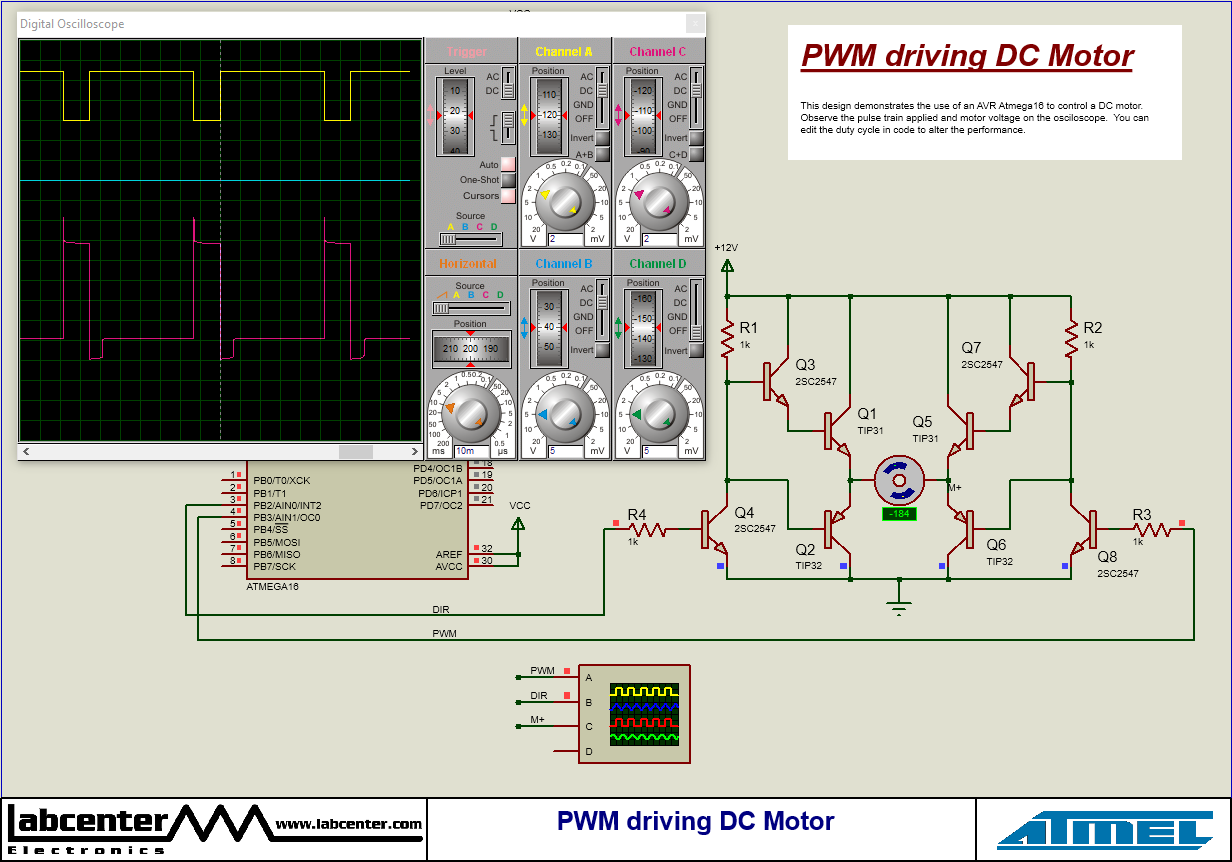Toggle the Cursors button on the oscilloscope
This screenshot has width=1232, height=862.
click(x=508, y=196)
